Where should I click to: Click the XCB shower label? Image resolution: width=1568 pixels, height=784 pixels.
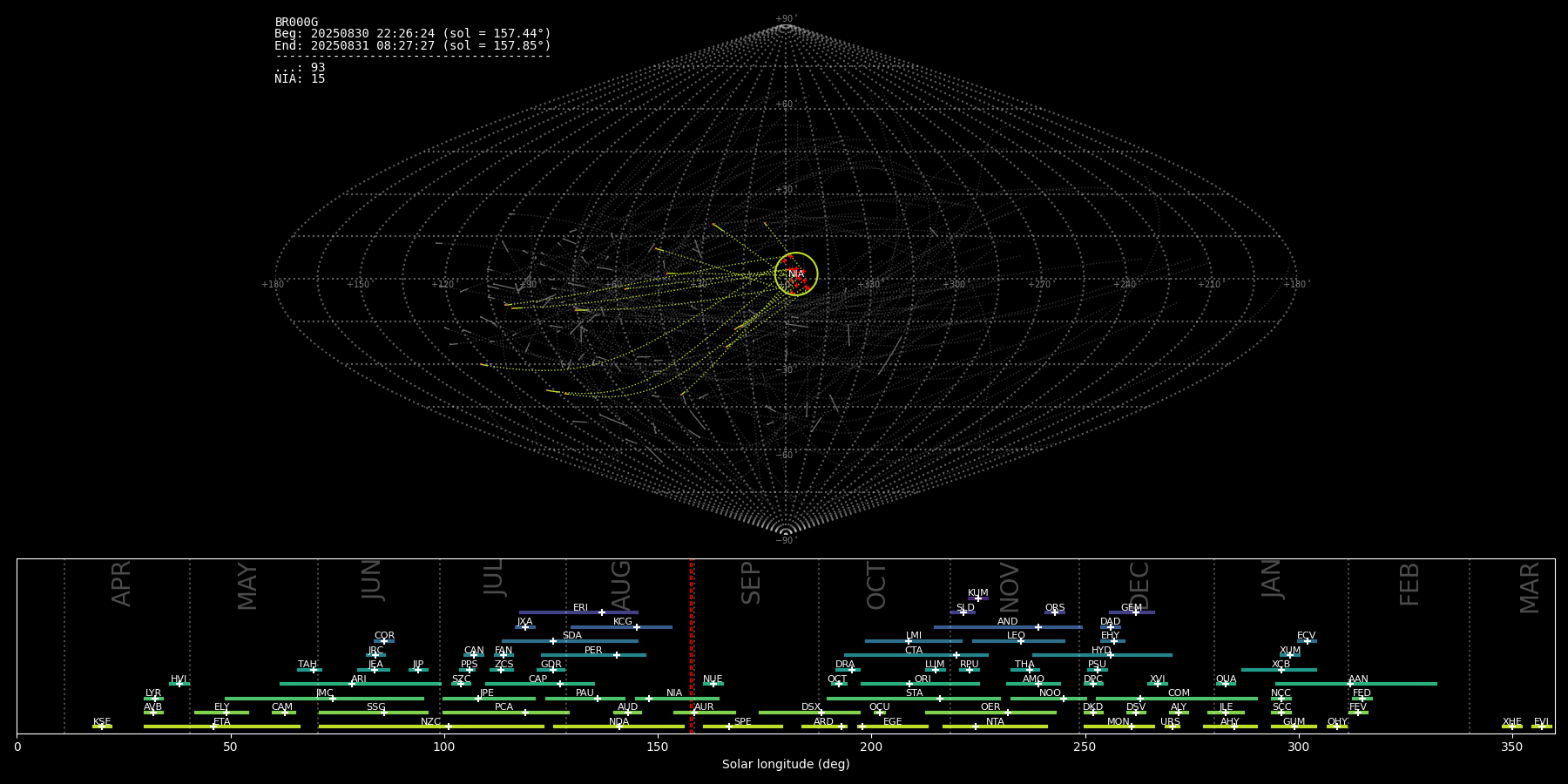1281,665
